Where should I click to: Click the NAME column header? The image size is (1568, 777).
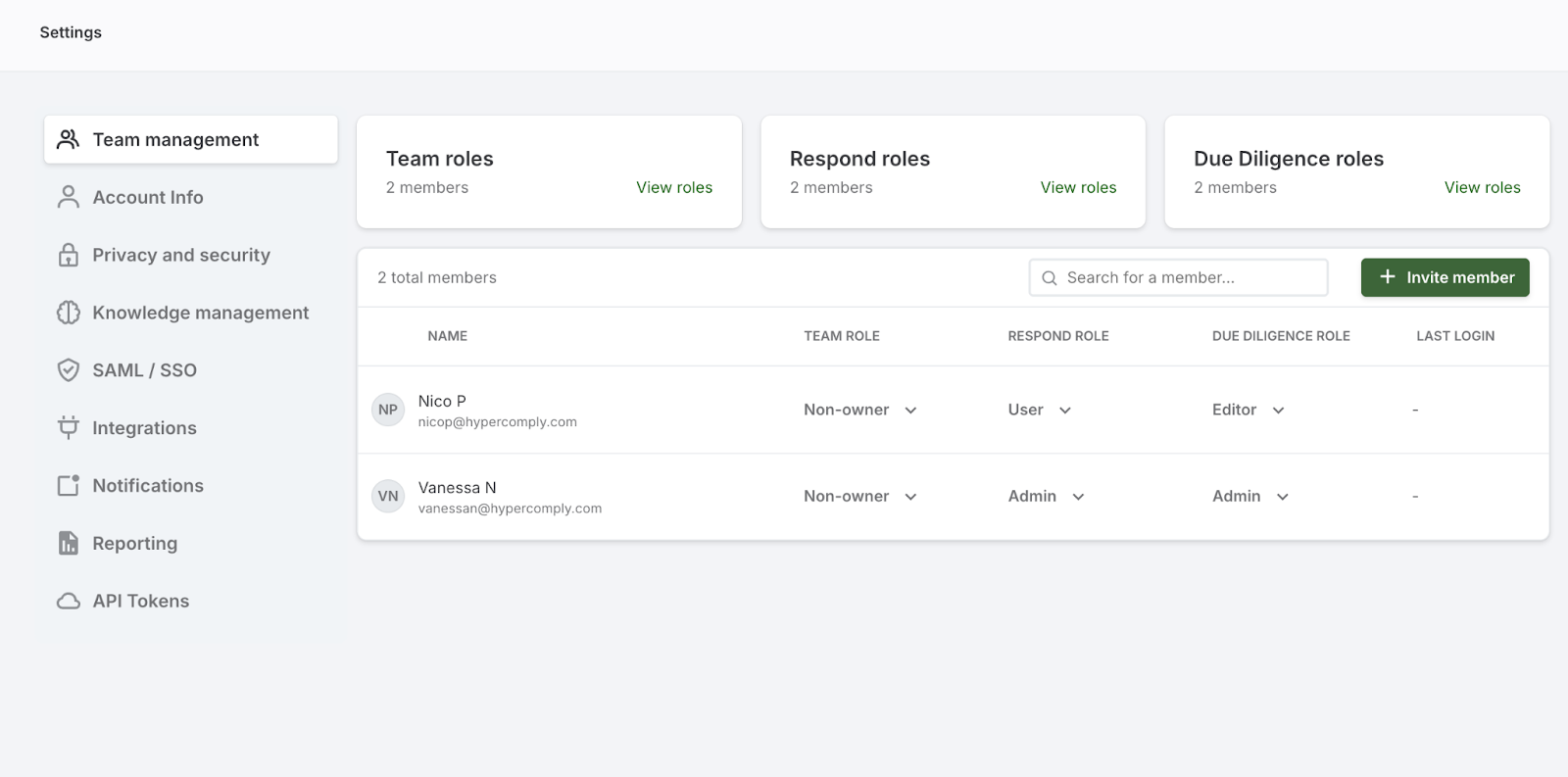pyautogui.click(x=447, y=336)
